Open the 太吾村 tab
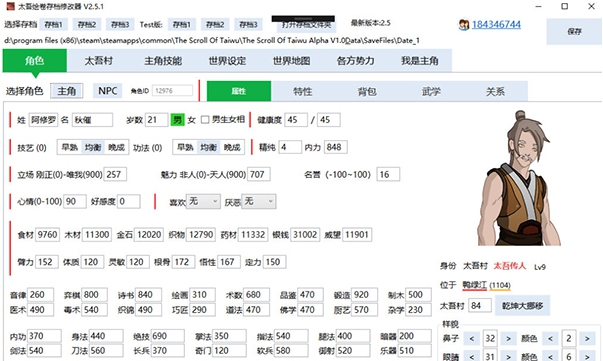 (x=99, y=61)
